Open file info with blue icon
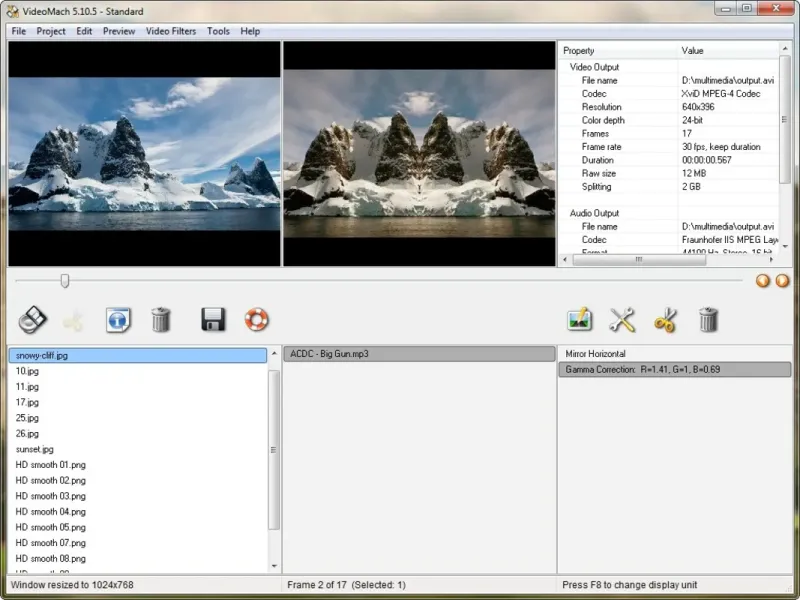The width and height of the screenshot is (800, 600). click(x=118, y=320)
